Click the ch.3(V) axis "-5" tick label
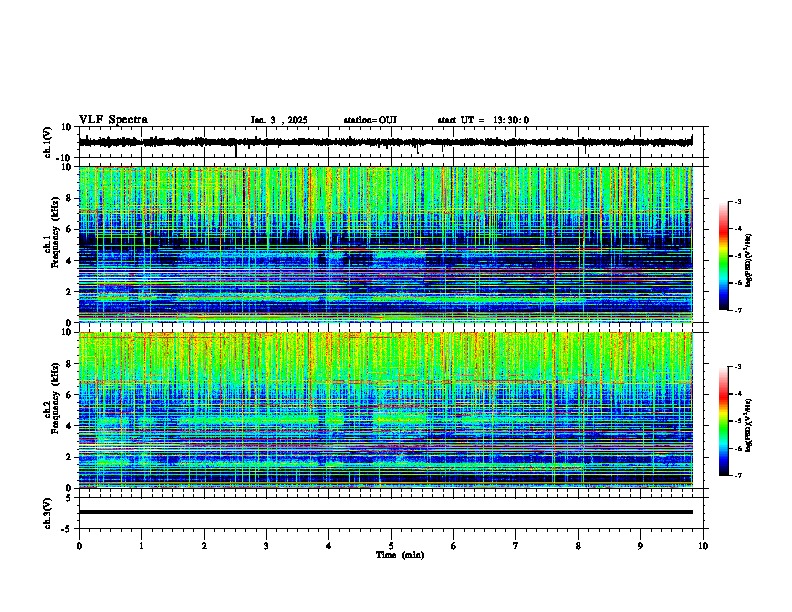This screenshot has height=612, width=792. point(67,529)
